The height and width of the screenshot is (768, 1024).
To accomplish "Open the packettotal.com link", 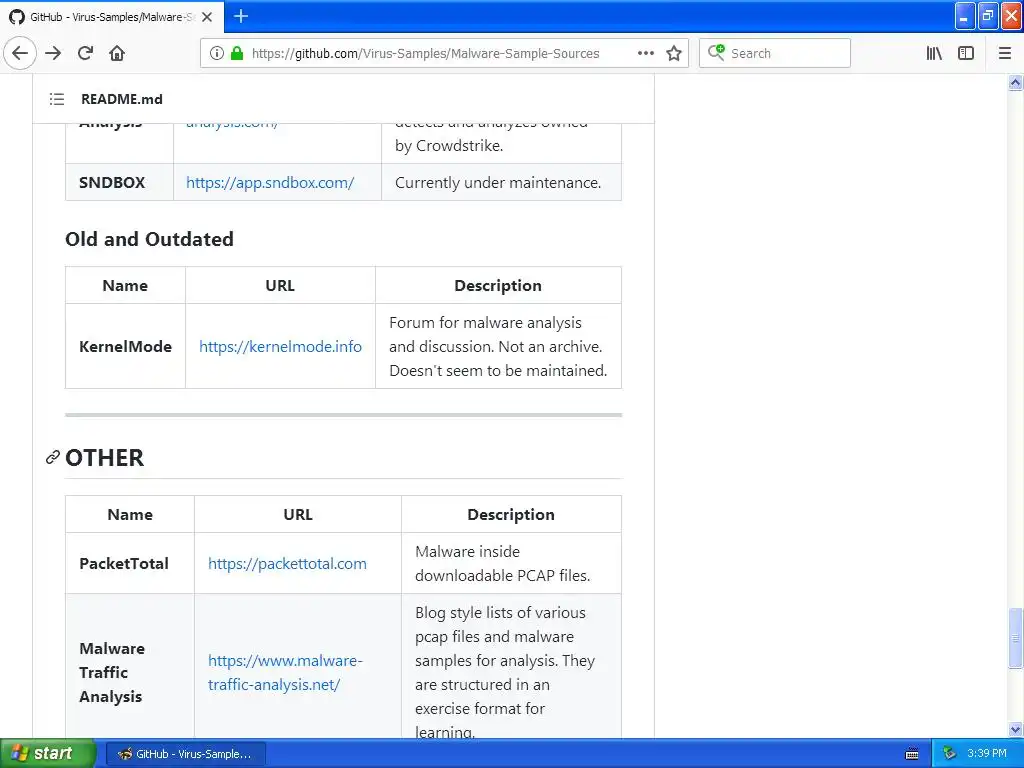I will tap(287, 564).
